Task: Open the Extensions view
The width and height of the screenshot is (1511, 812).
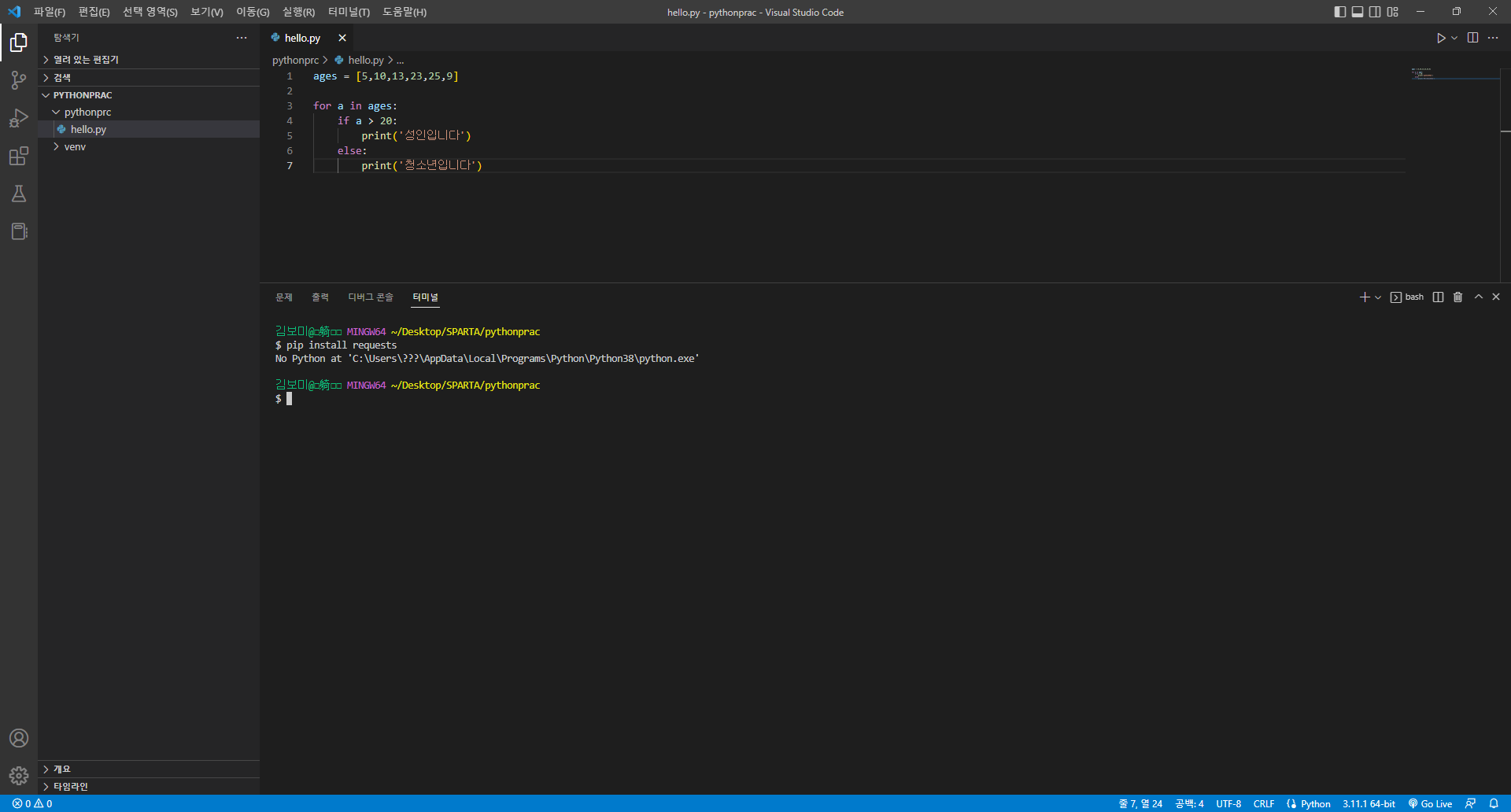Action: click(19, 156)
